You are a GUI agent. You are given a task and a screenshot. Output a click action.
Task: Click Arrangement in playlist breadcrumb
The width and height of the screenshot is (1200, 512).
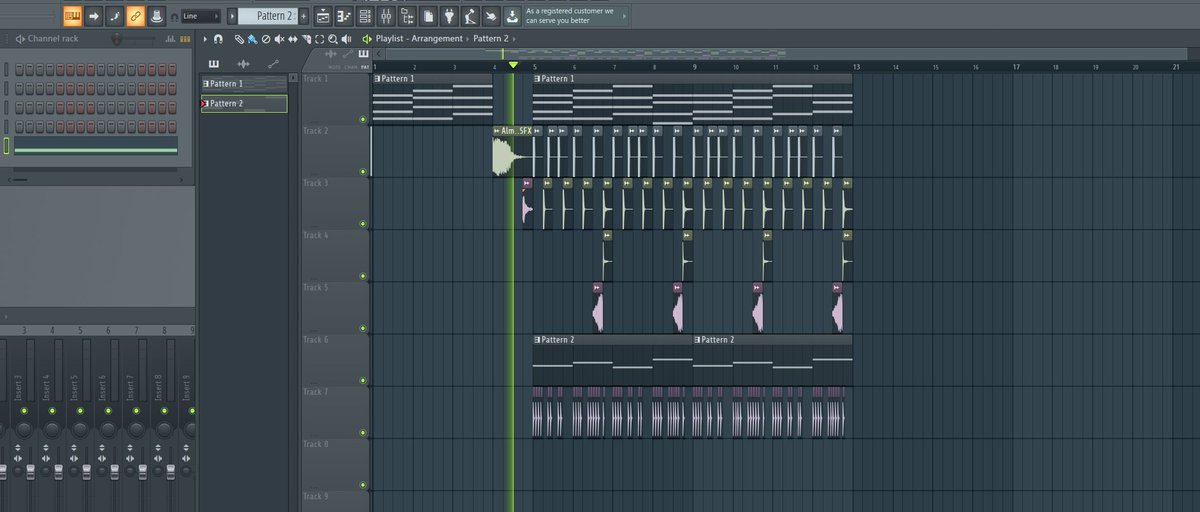pos(436,39)
